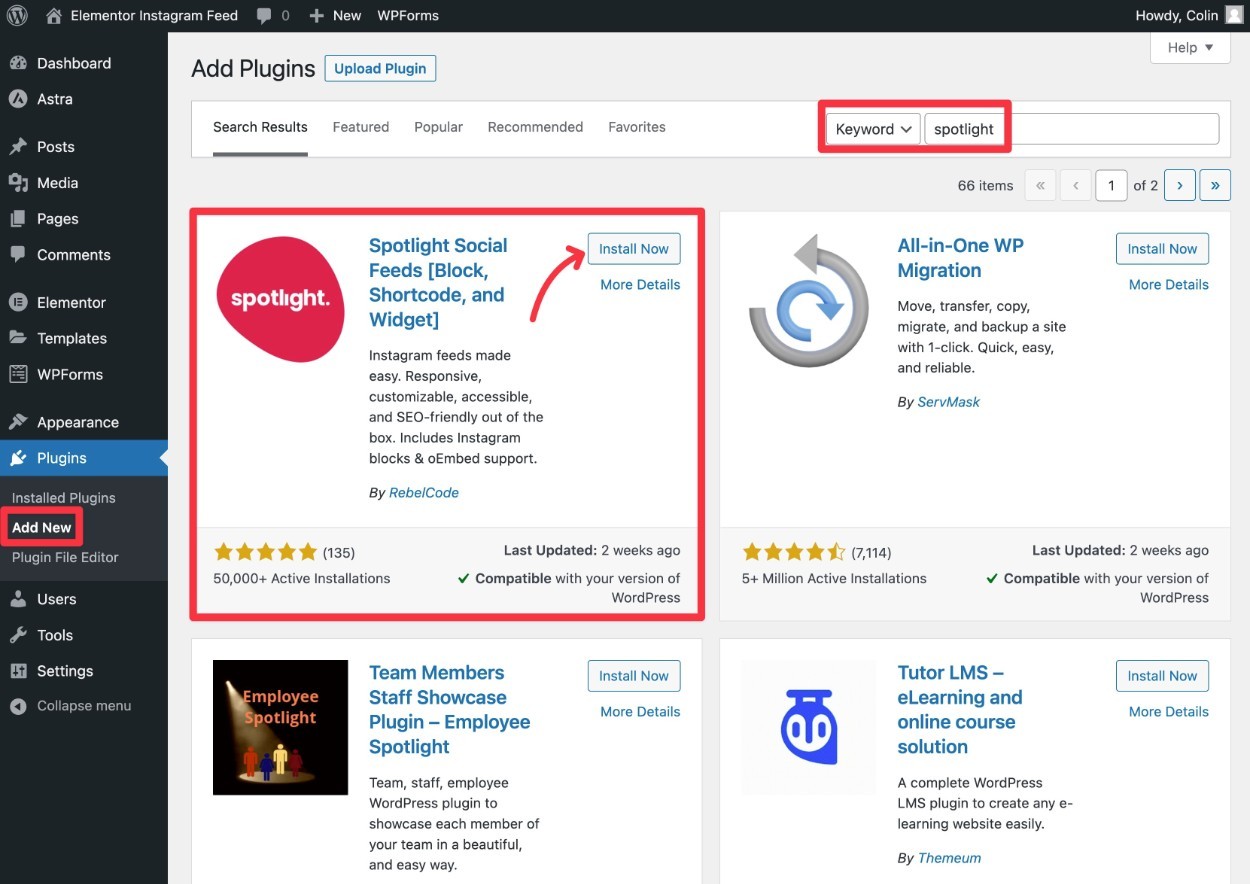Switch to the Recommended tab
The height and width of the screenshot is (884, 1250).
pyautogui.click(x=535, y=127)
